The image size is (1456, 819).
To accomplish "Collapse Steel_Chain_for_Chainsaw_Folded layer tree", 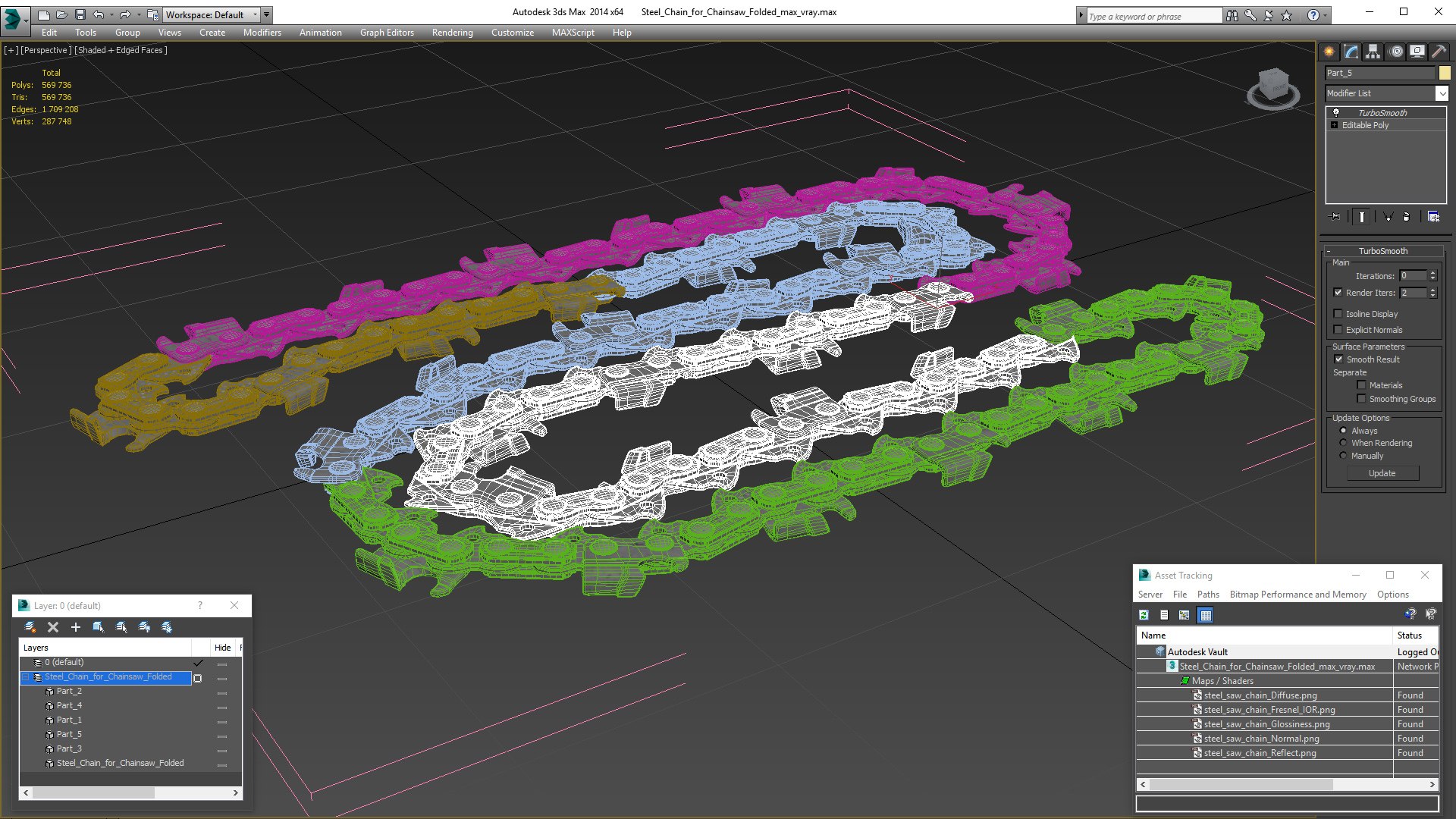I will pyautogui.click(x=26, y=677).
